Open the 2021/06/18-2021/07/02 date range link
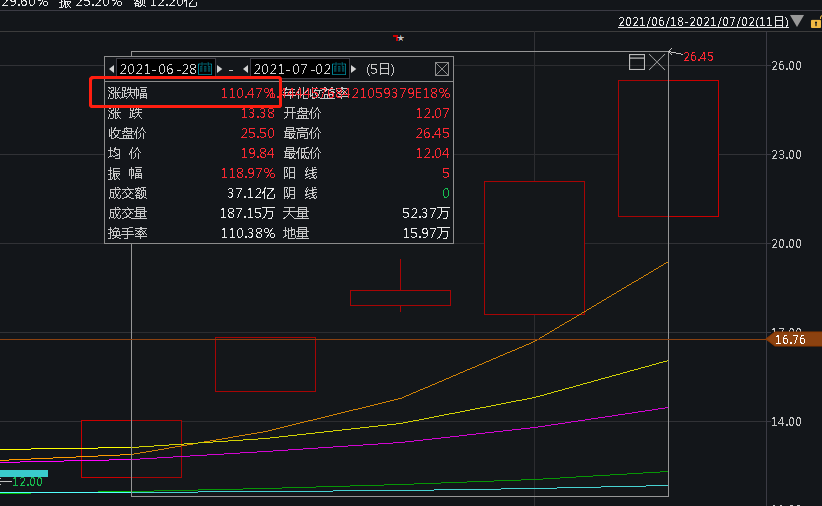Screen dimensions: 822x506 [701, 21]
